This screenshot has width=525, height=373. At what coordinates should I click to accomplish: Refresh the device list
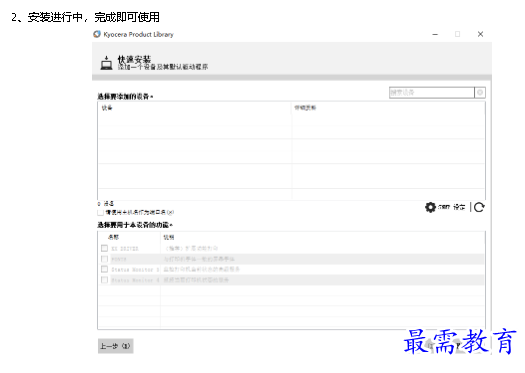[x=479, y=207]
